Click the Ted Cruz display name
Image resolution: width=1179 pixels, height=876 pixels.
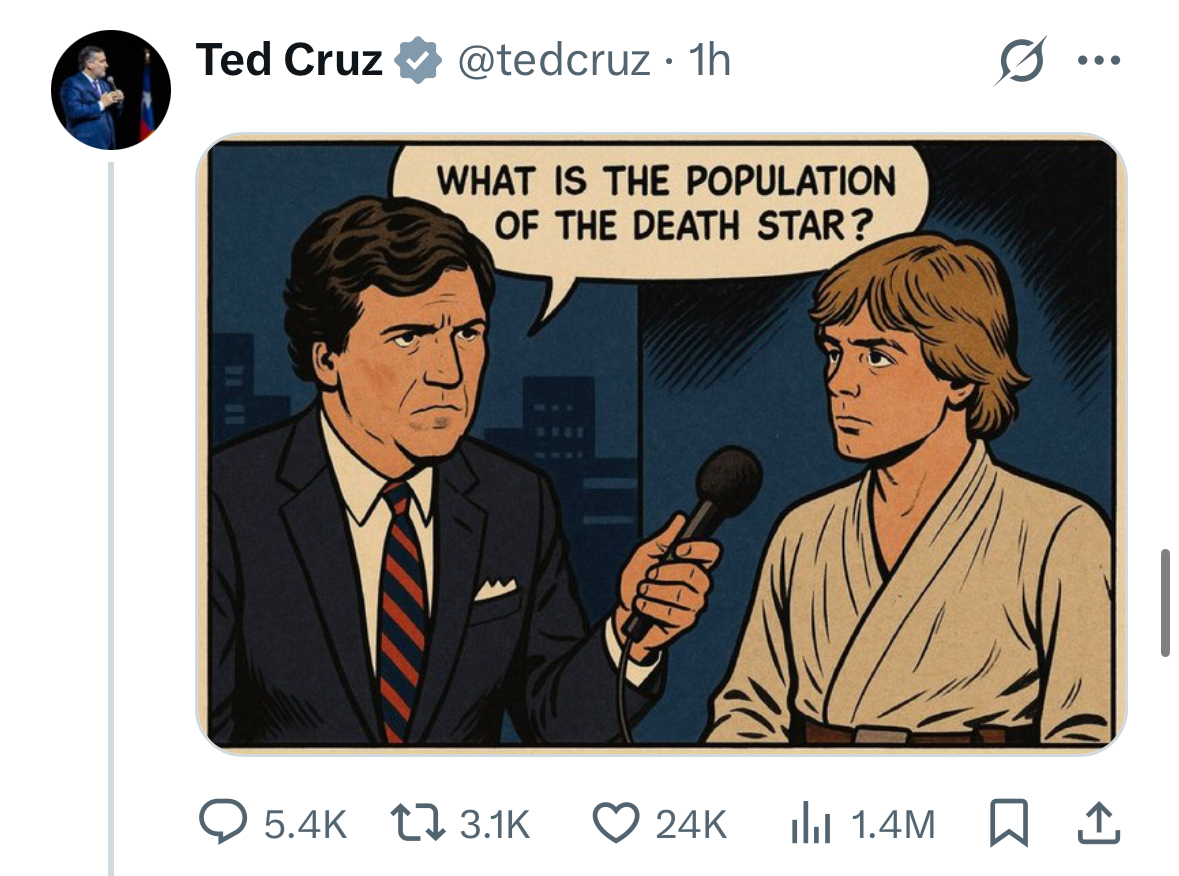point(289,60)
